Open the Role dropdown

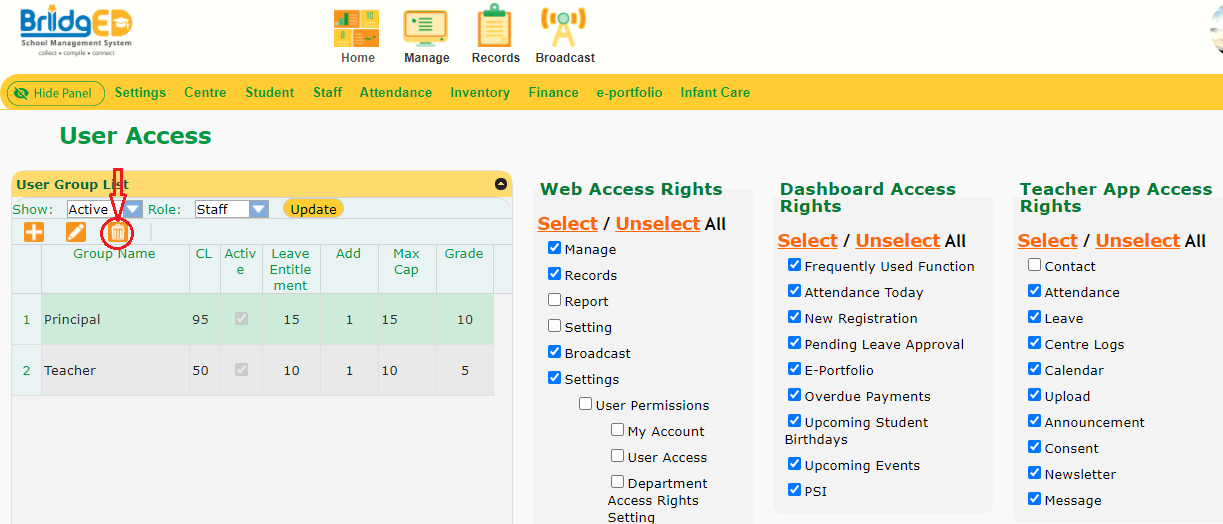231,209
